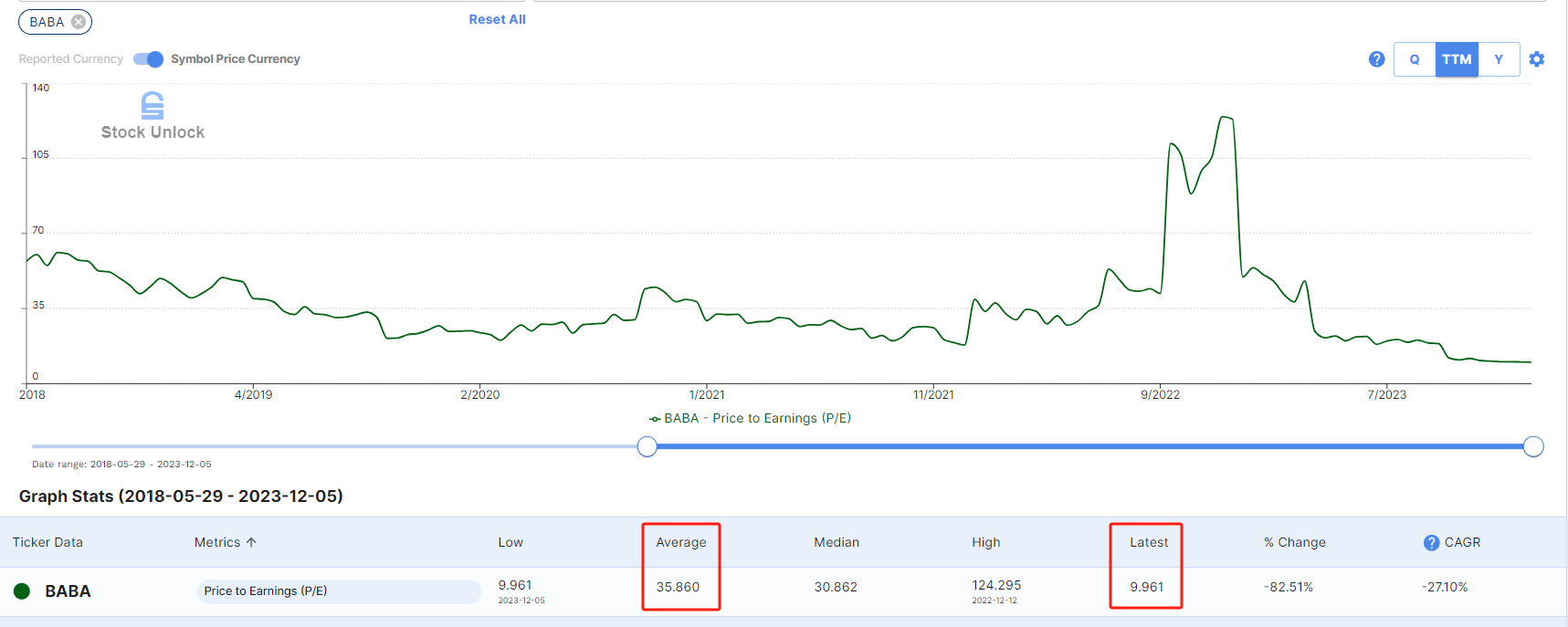
Task: Click the green BABA color dot
Action: [22, 590]
